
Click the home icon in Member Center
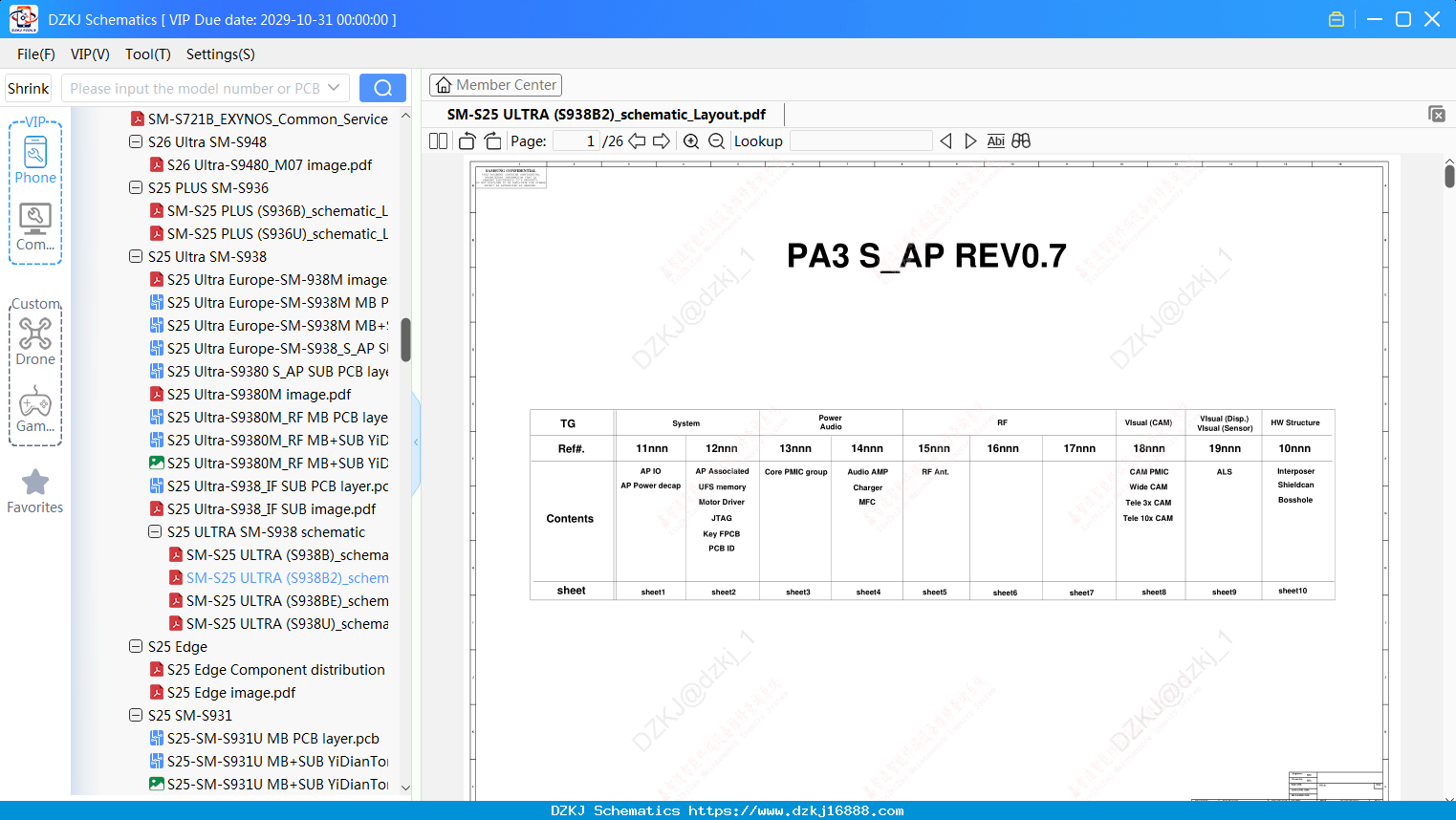point(444,85)
